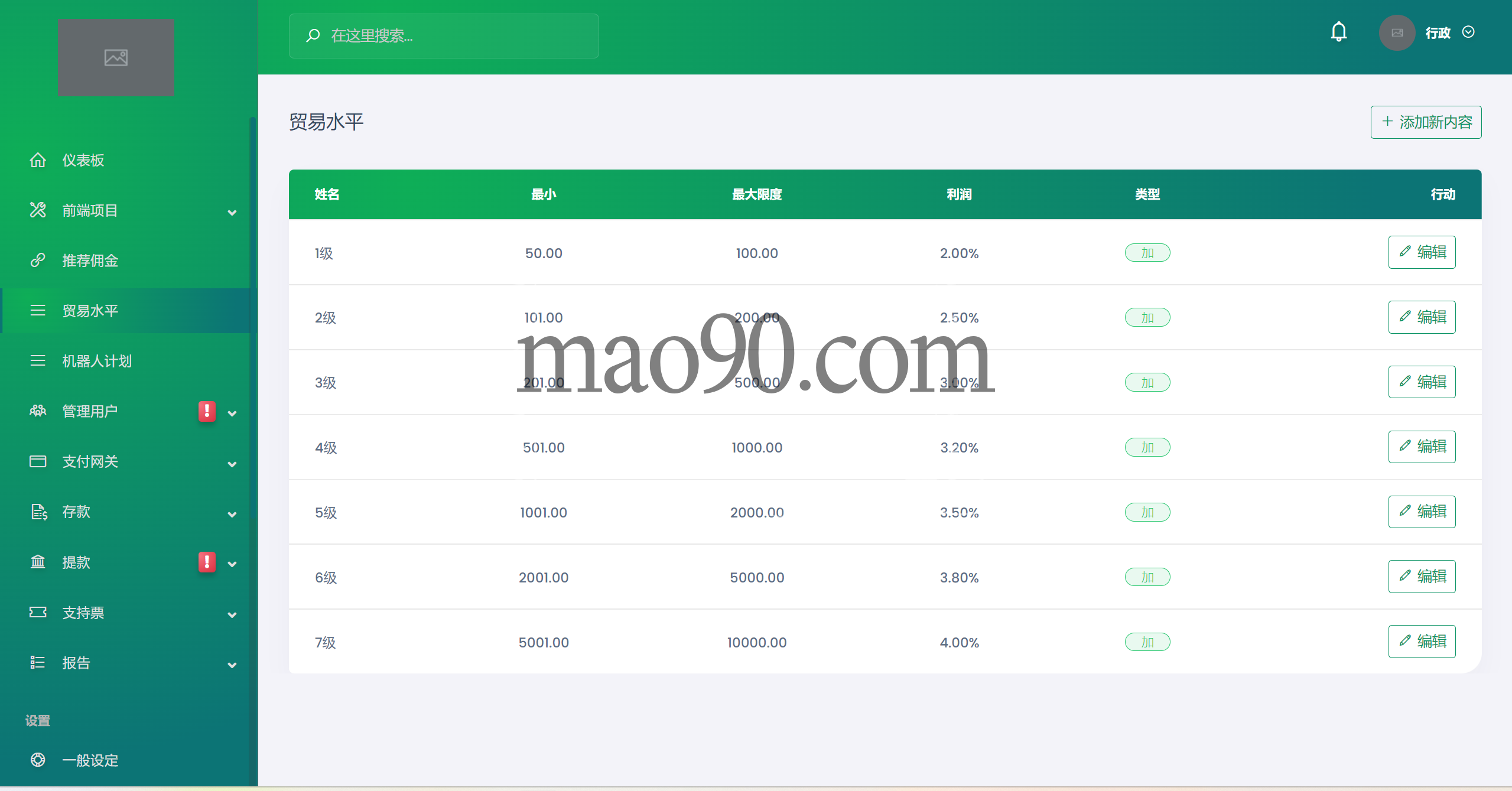The width and height of the screenshot is (1512, 791).
Task: Open 机器人计划 in the sidebar
Action: pos(97,361)
